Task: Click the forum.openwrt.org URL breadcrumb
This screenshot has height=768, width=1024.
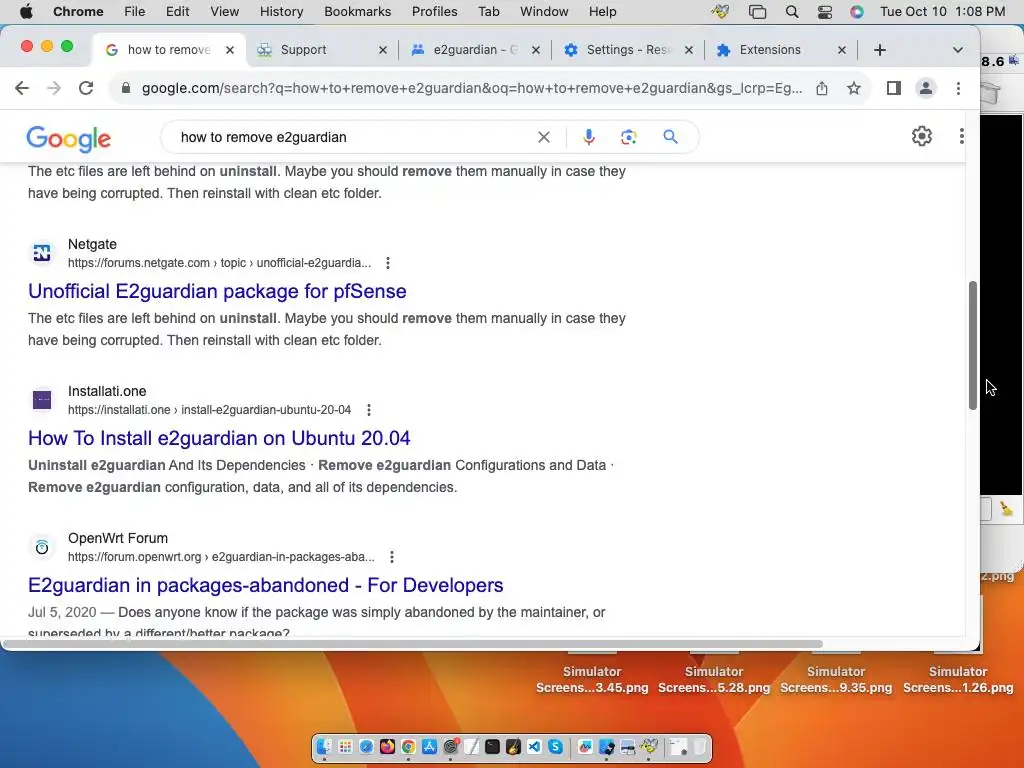Action: (221, 557)
